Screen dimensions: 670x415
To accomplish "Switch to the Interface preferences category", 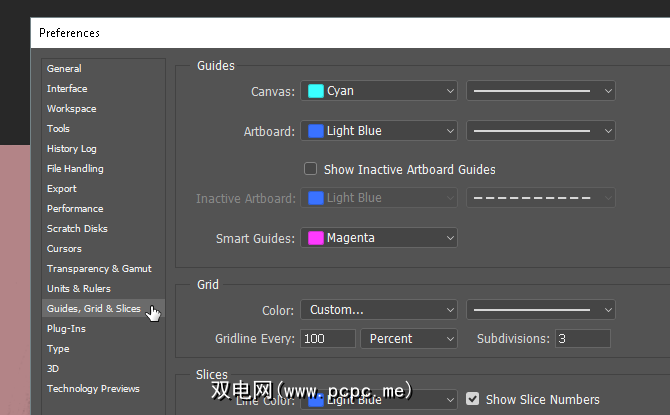I will click(x=67, y=89).
